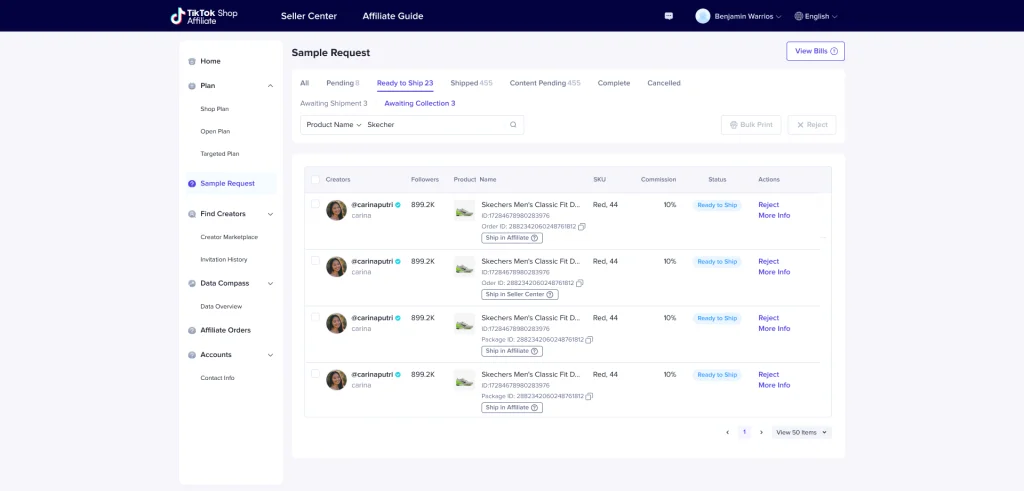
Task: Check the box for the last table row
Action: 315,373
